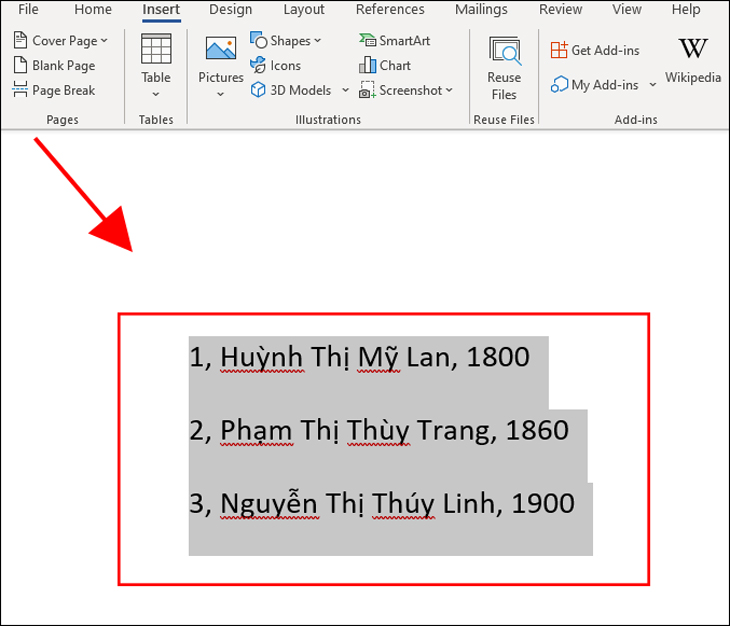
Task: Click Get Add-ins store icon
Action: click(559, 50)
